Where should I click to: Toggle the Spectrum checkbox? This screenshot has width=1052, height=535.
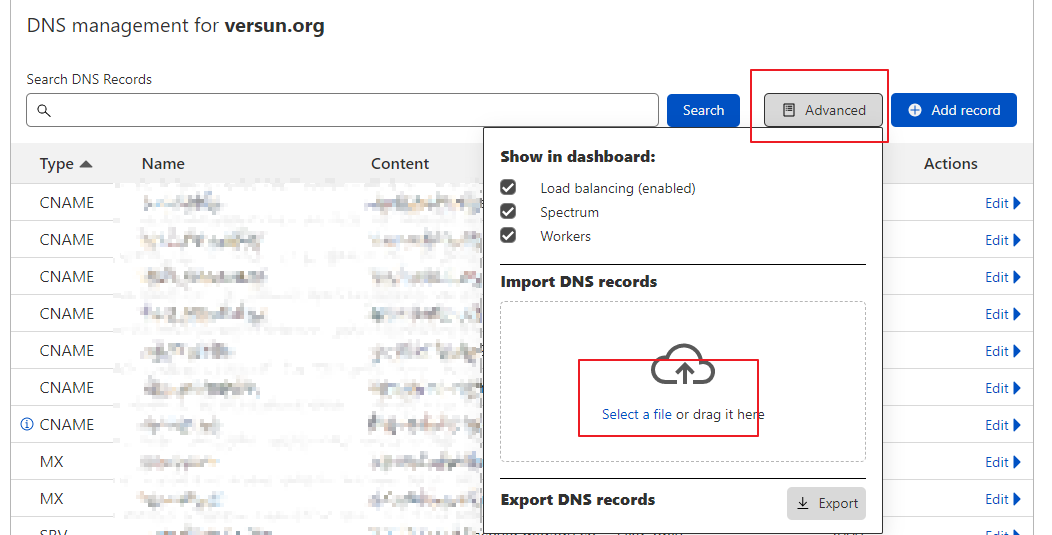coord(508,212)
